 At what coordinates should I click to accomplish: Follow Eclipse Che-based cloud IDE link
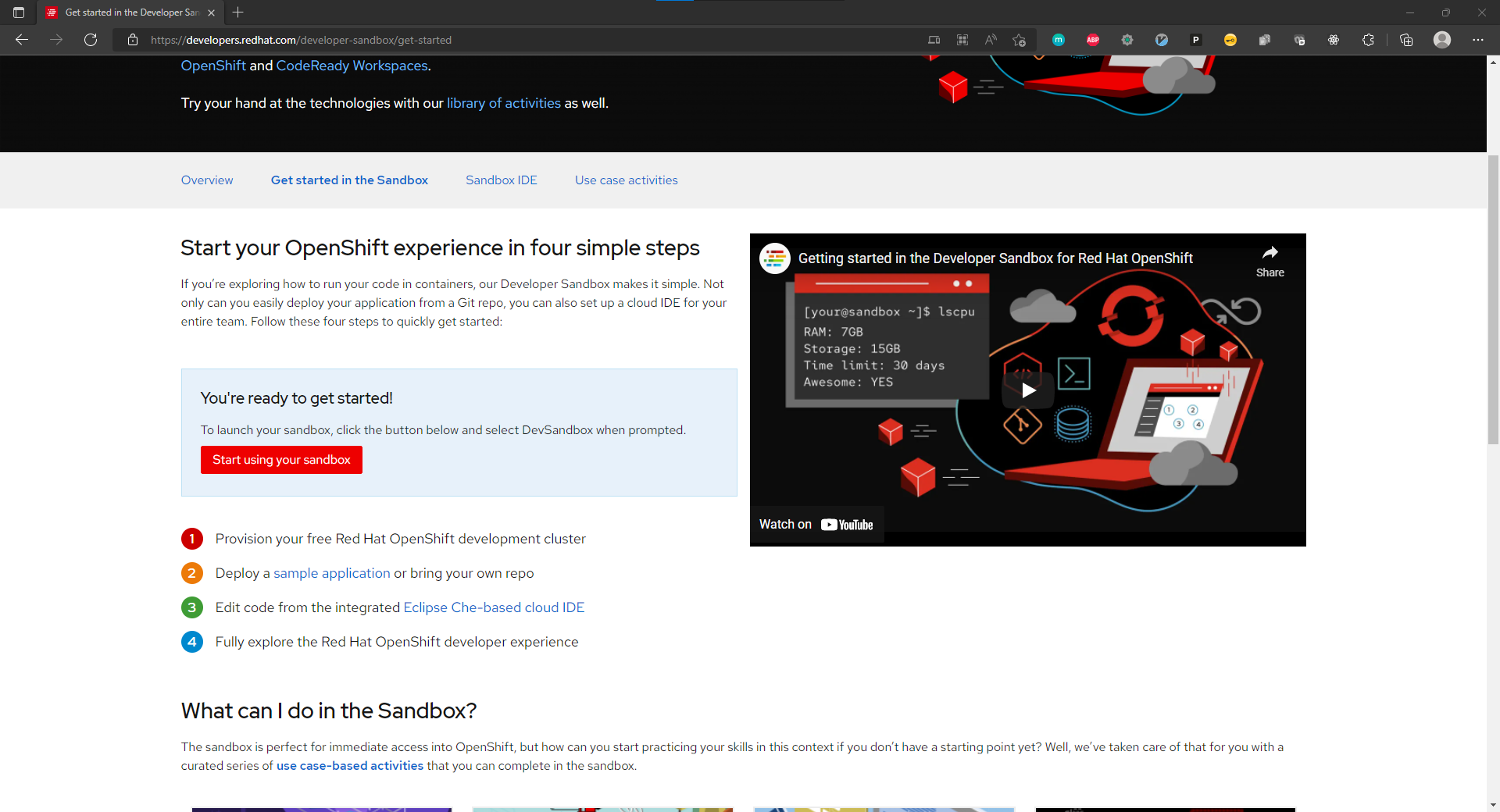[494, 607]
